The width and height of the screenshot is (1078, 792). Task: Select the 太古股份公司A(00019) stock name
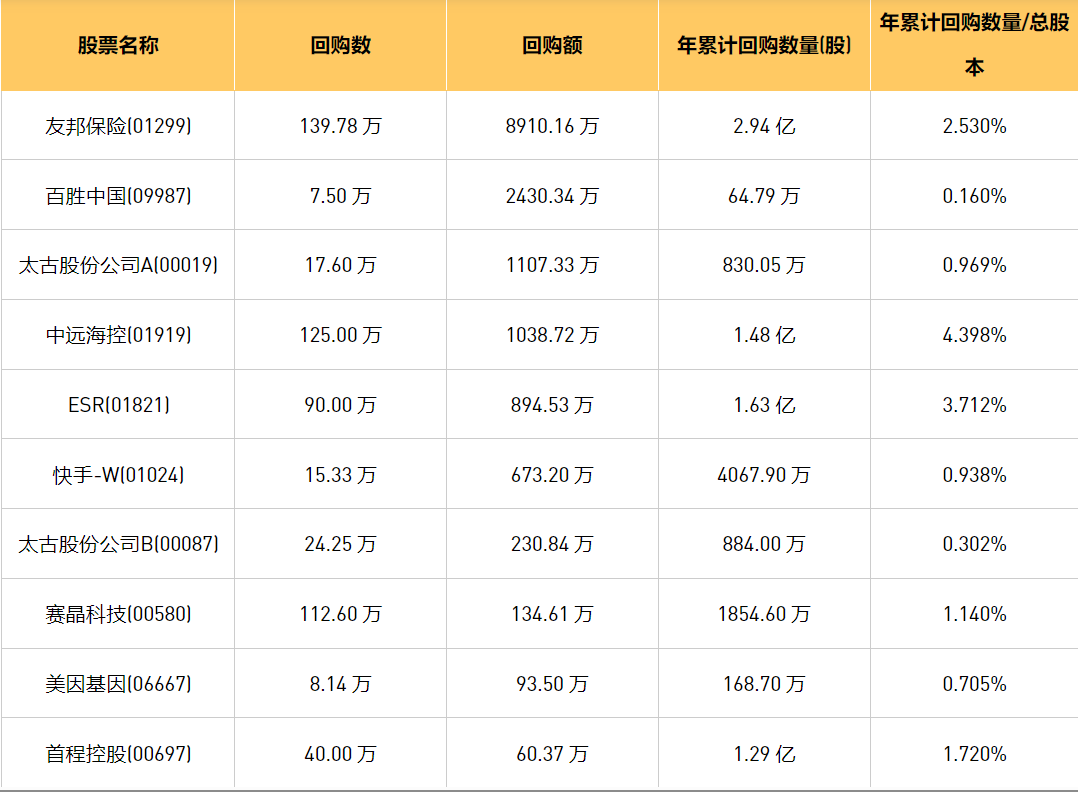pyautogui.click(x=118, y=265)
